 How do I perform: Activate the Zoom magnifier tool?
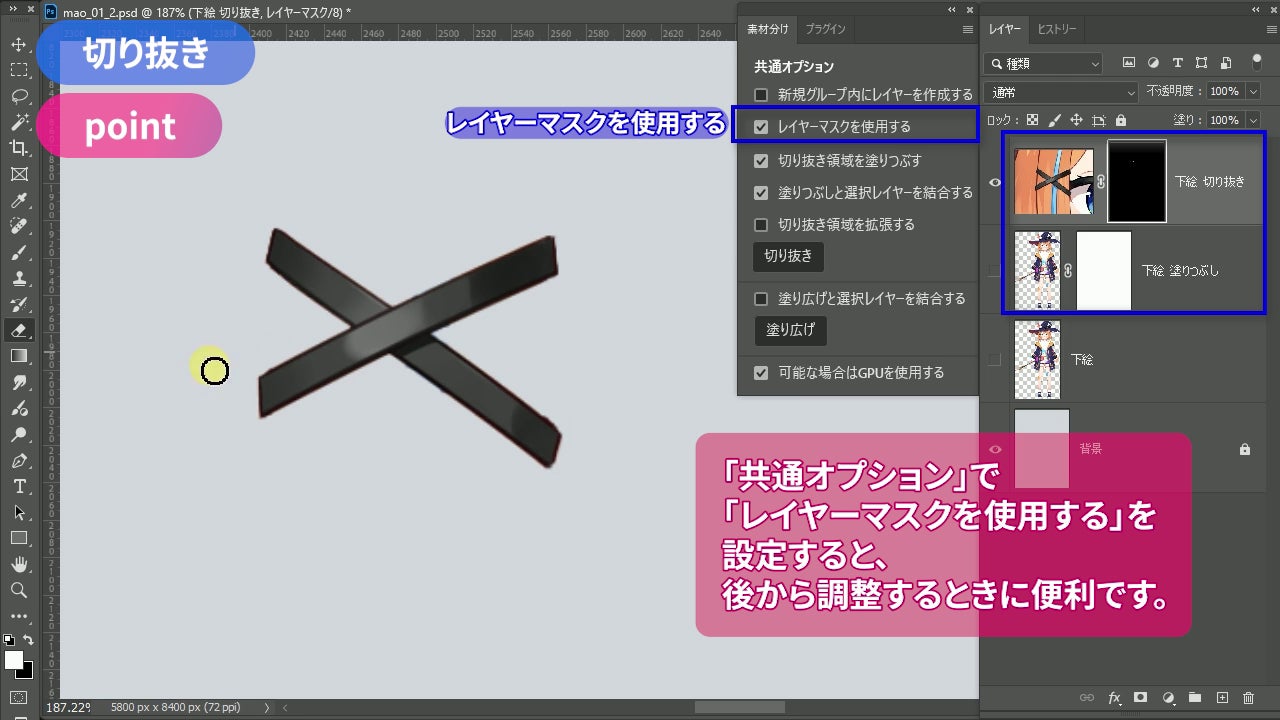[18, 590]
